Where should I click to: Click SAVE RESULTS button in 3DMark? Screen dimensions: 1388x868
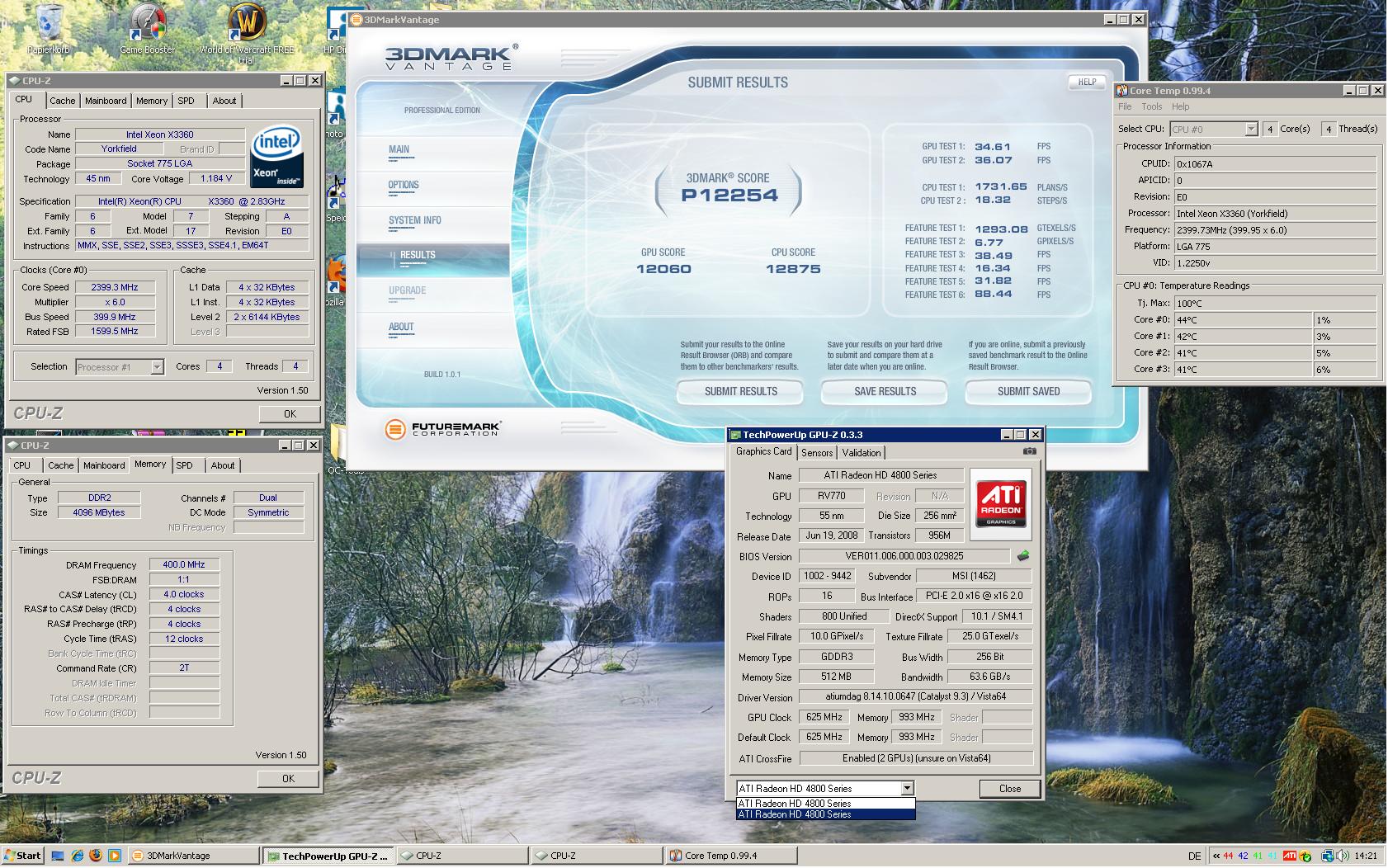[885, 391]
